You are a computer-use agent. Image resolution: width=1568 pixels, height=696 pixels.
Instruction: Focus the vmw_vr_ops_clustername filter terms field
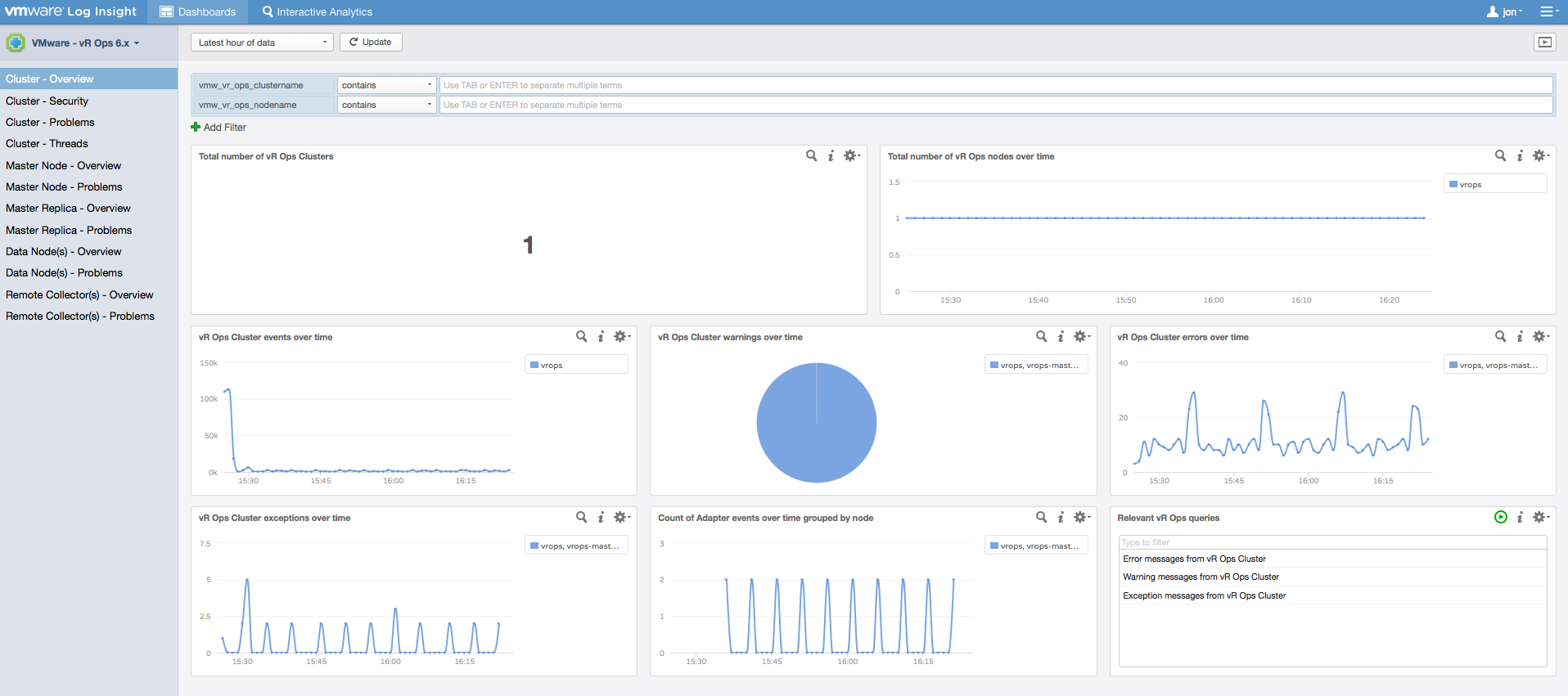tap(996, 85)
